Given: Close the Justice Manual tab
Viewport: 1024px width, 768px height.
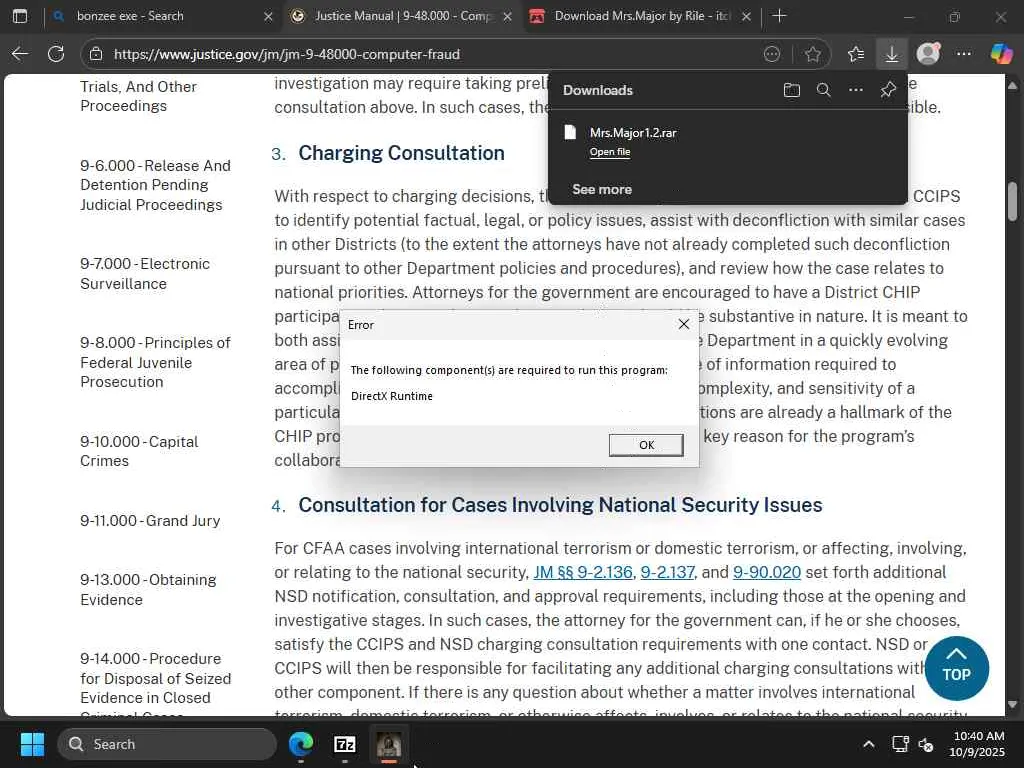Looking at the screenshot, I should pos(507,16).
